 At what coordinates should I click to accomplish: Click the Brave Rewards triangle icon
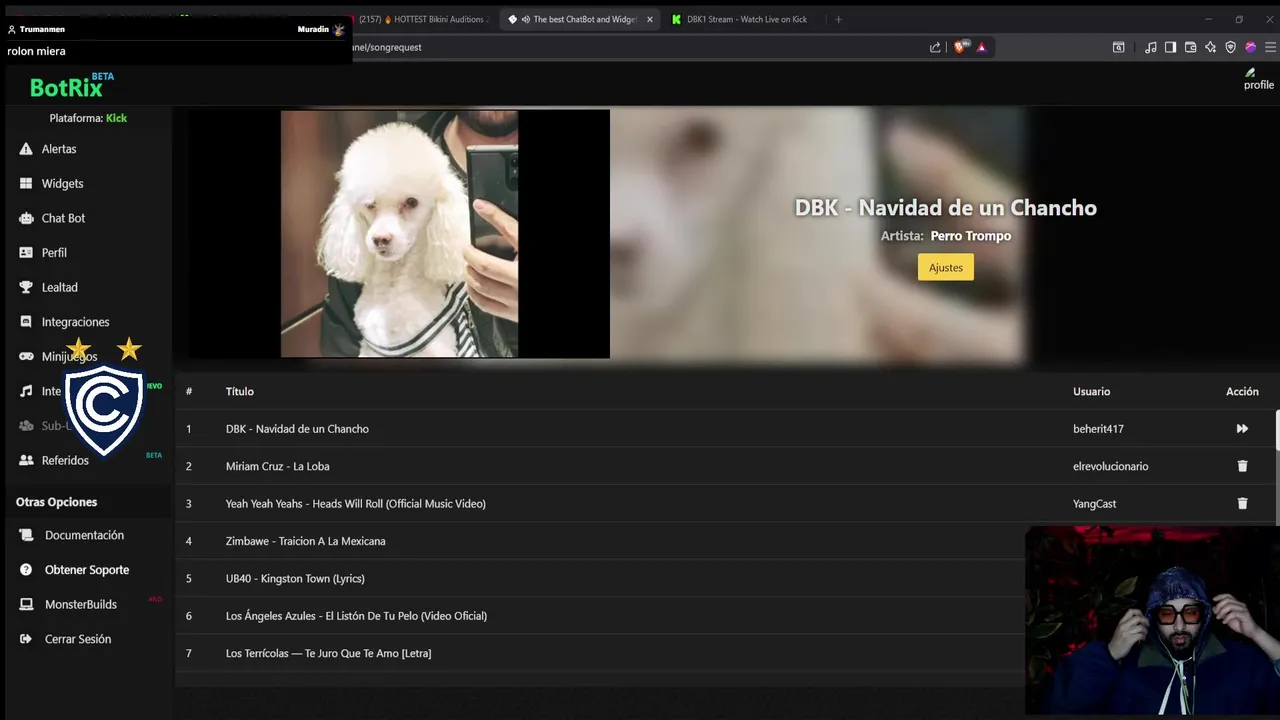(981, 47)
